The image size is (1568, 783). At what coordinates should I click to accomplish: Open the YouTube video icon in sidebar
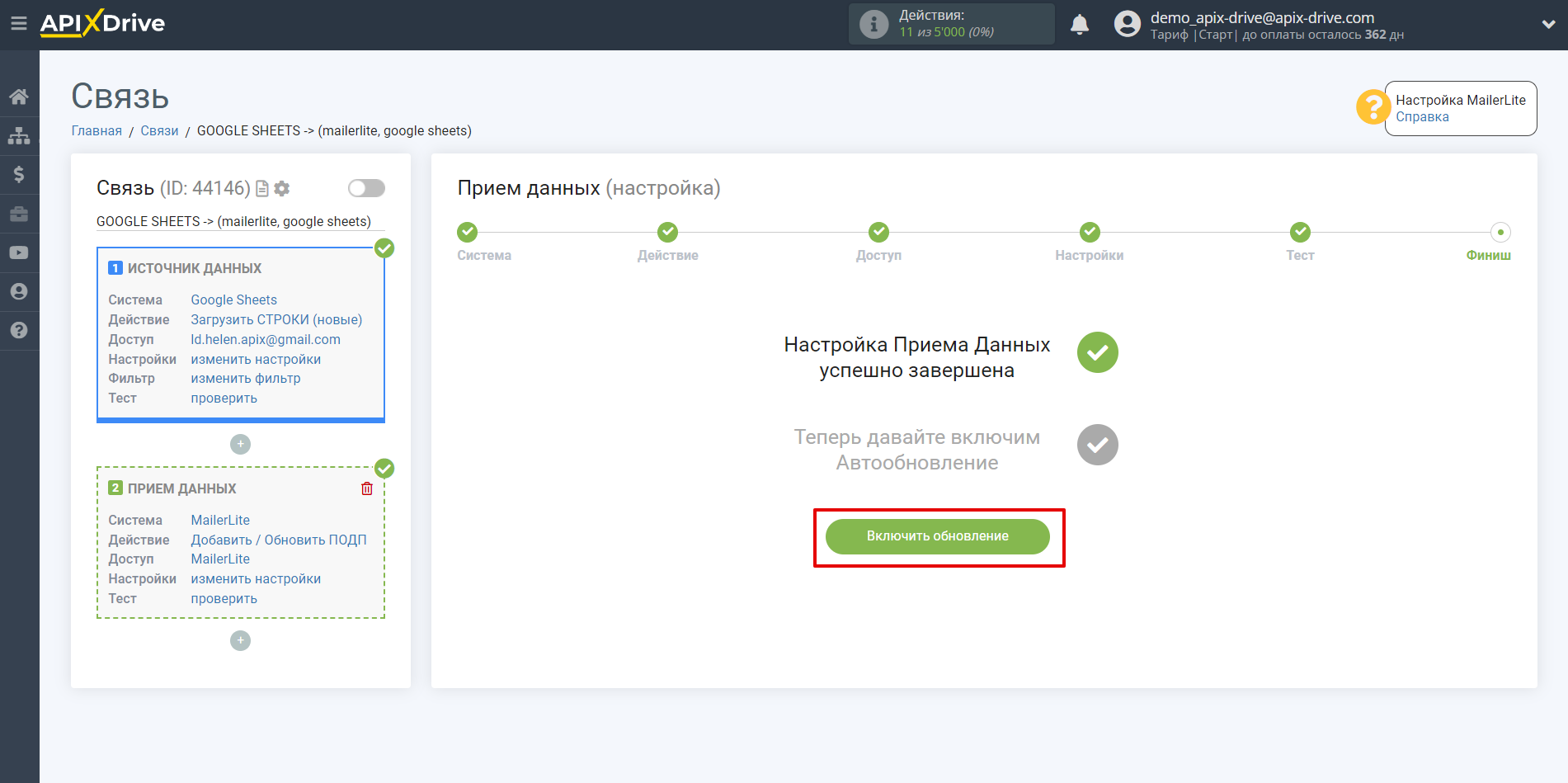point(19,252)
